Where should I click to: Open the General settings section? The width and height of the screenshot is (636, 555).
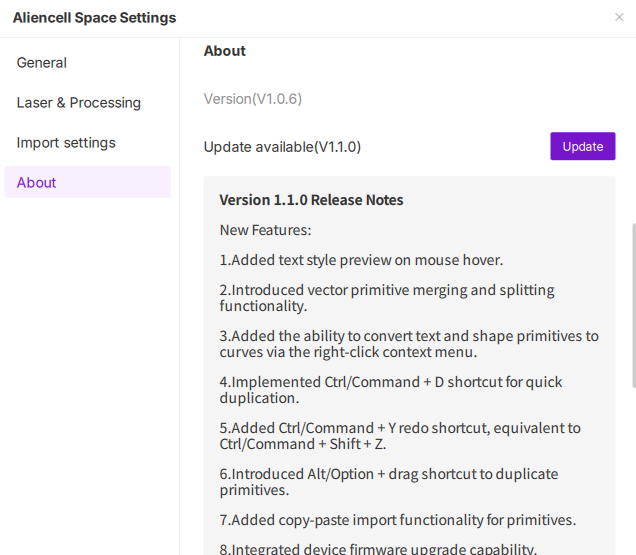pyautogui.click(x=42, y=63)
